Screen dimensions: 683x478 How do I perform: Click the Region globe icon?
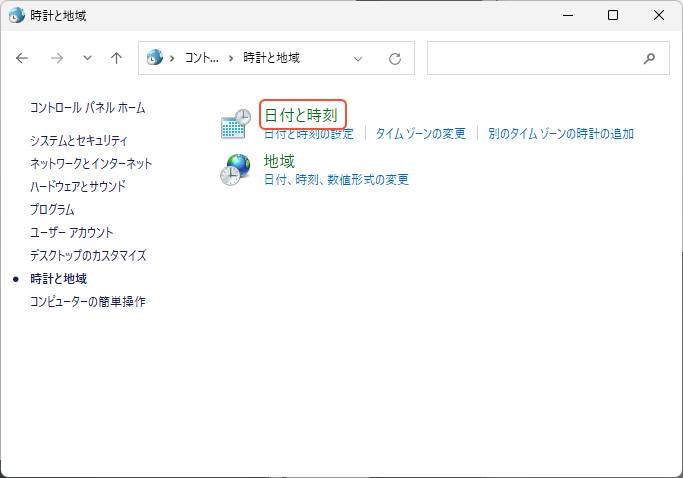point(235,170)
